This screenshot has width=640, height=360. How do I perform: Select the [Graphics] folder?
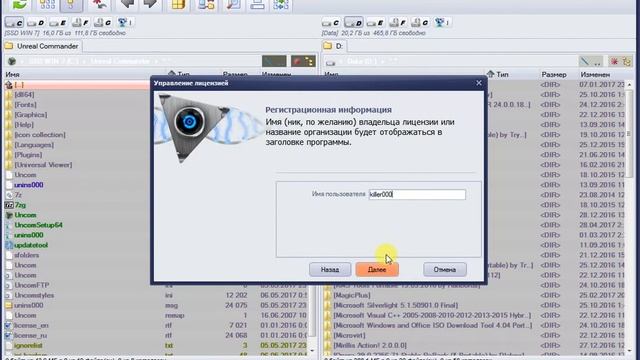coord(31,115)
